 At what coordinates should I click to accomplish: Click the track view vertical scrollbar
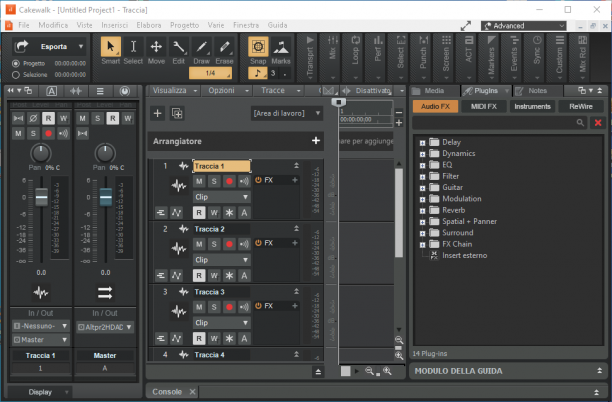[x=399, y=213]
